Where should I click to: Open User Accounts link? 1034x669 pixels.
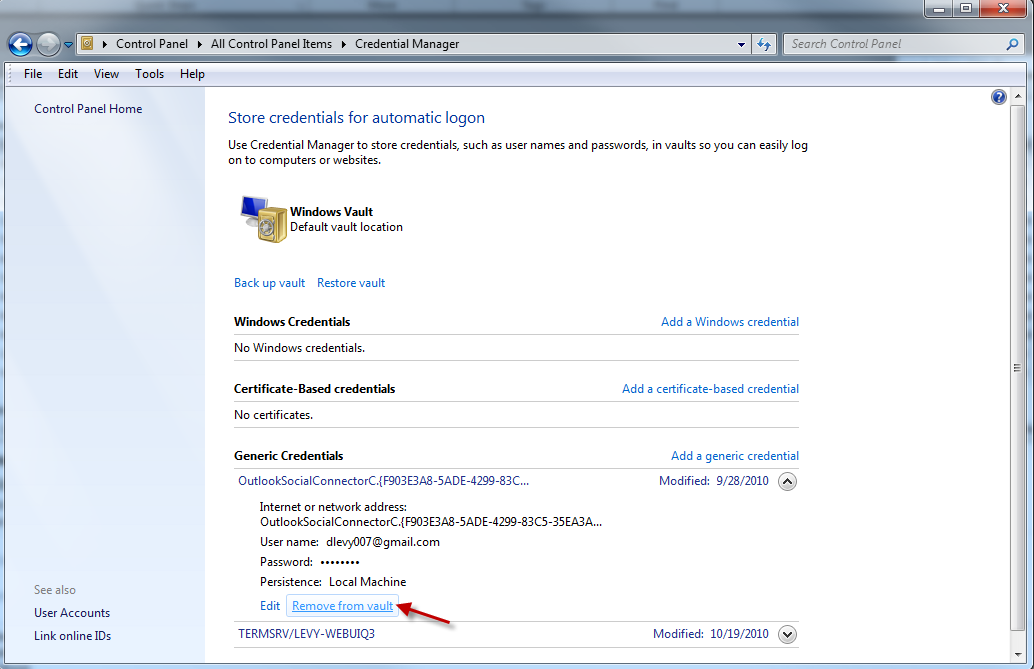click(x=72, y=613)
